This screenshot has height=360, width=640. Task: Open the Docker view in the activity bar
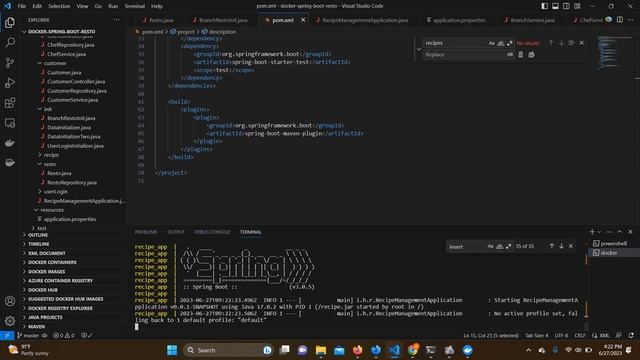[10, 143]
